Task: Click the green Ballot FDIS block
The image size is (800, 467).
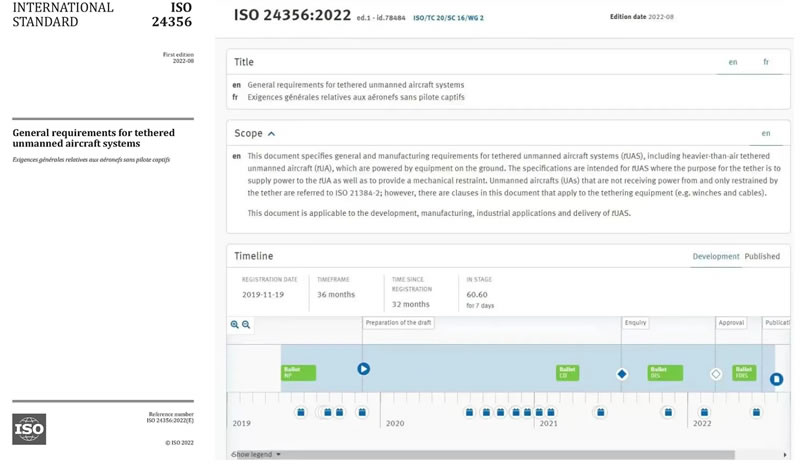Action: (744, 373)
